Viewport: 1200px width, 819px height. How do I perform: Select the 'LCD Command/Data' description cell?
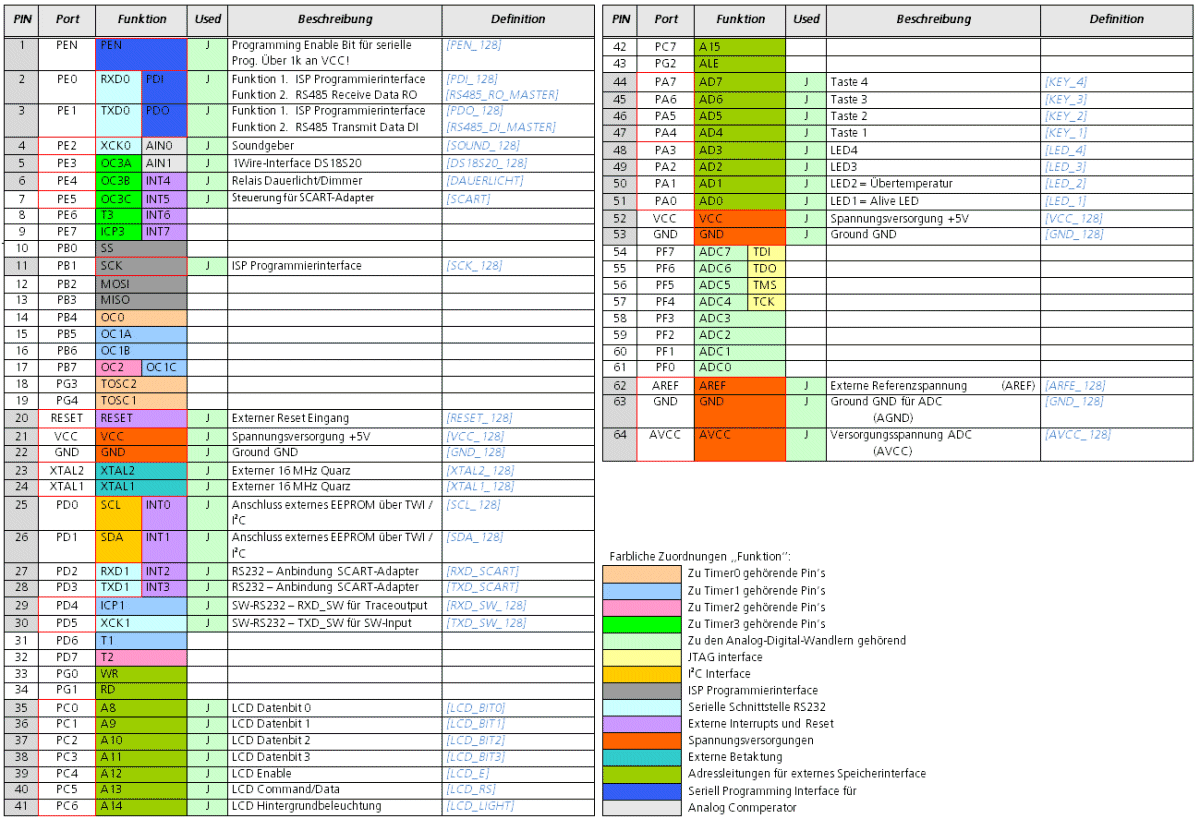point(334,789)
